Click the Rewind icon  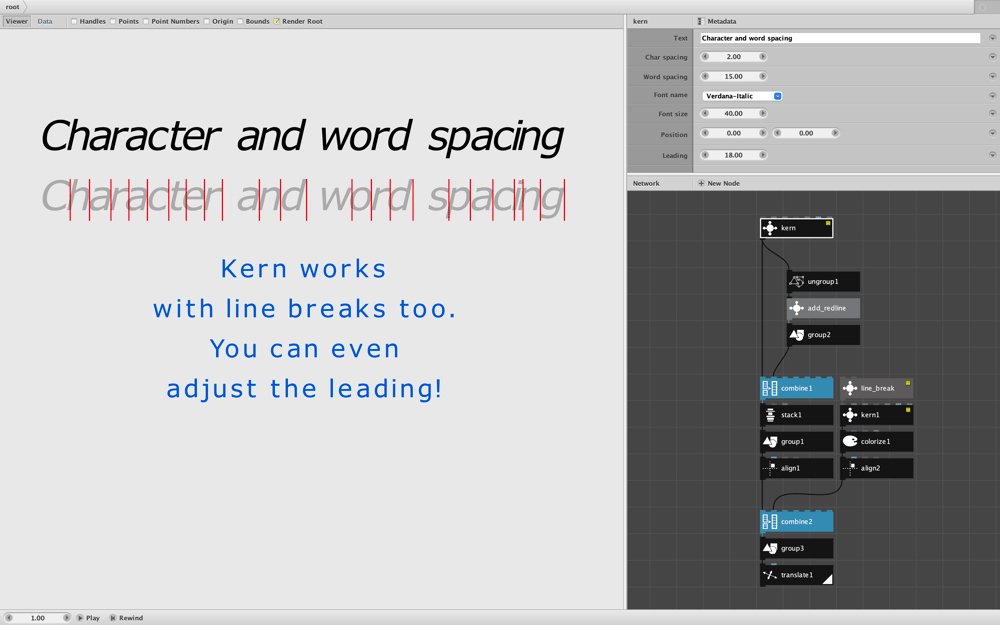point(112,617)
